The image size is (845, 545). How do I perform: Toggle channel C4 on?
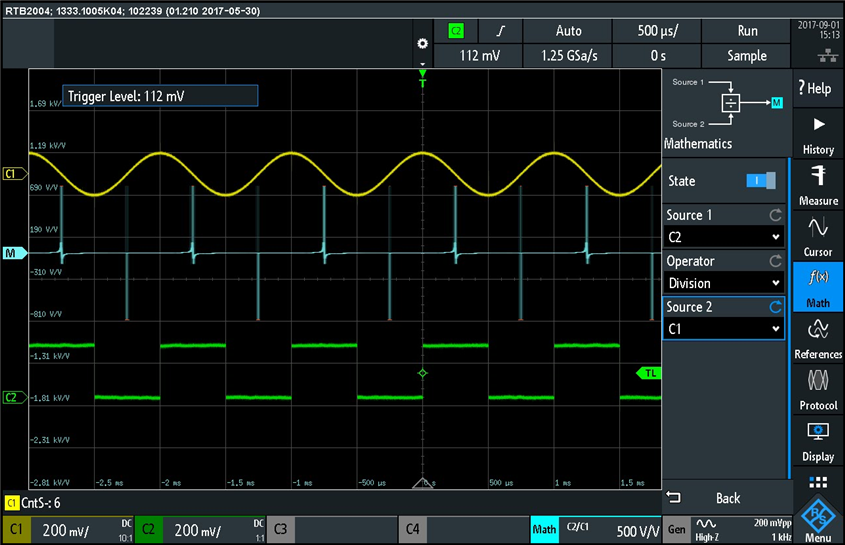(463, 530)
